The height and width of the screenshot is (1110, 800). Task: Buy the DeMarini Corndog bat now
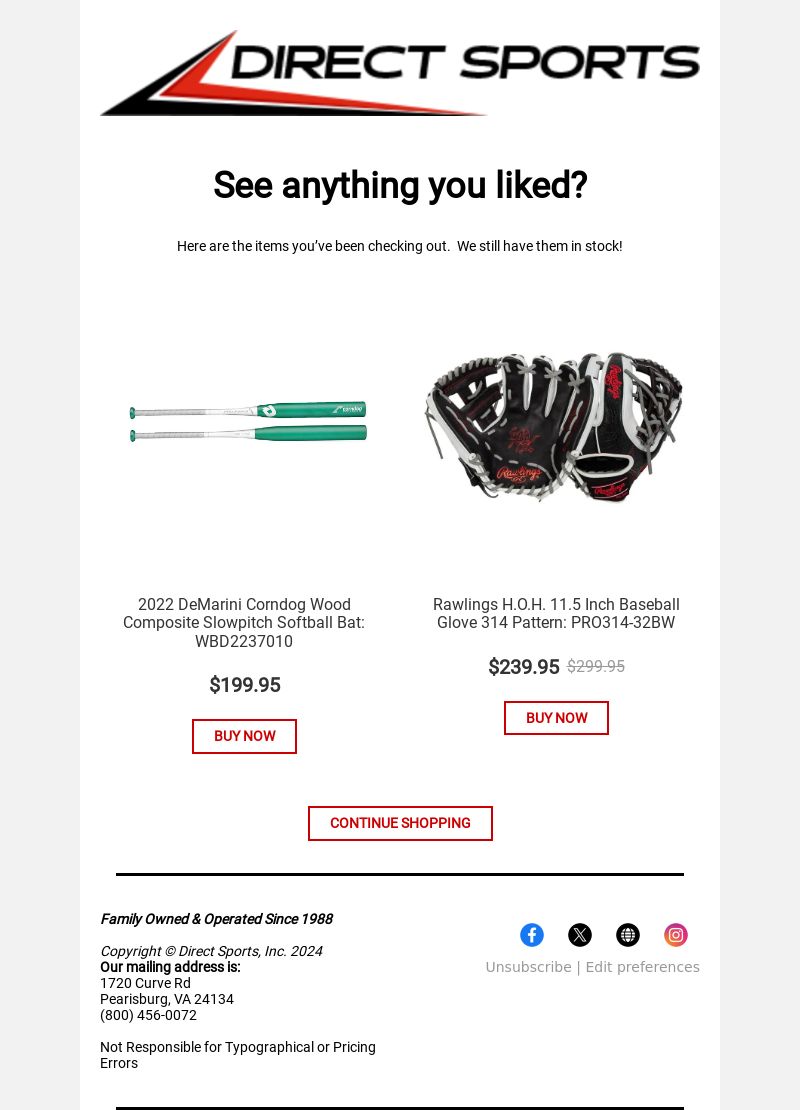tap(244, 736)
